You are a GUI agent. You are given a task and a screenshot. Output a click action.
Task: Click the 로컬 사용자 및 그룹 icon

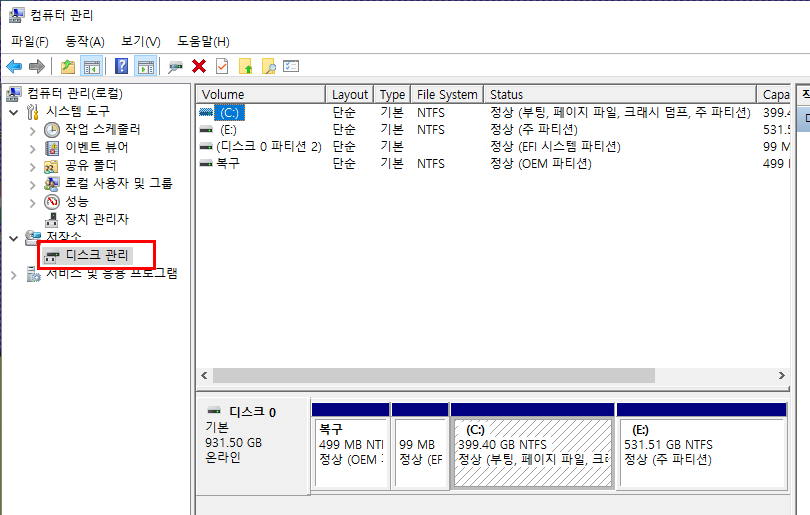coord(52,183)
